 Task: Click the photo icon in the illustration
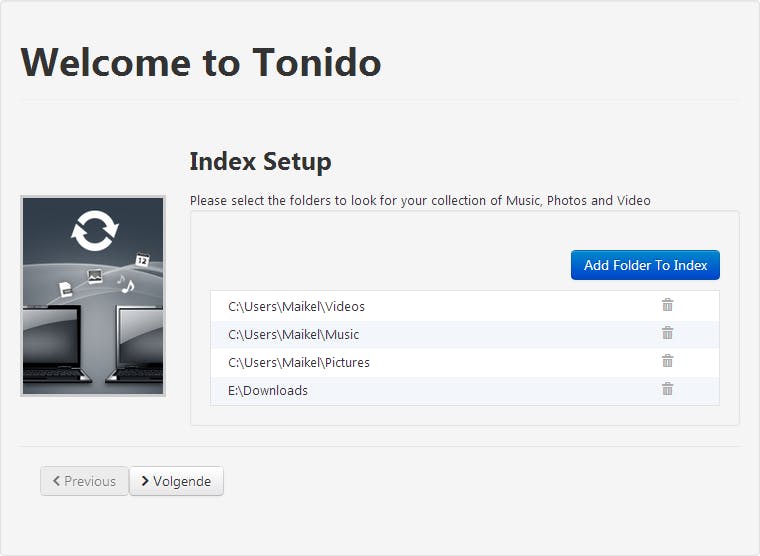[x=95, y=277]
